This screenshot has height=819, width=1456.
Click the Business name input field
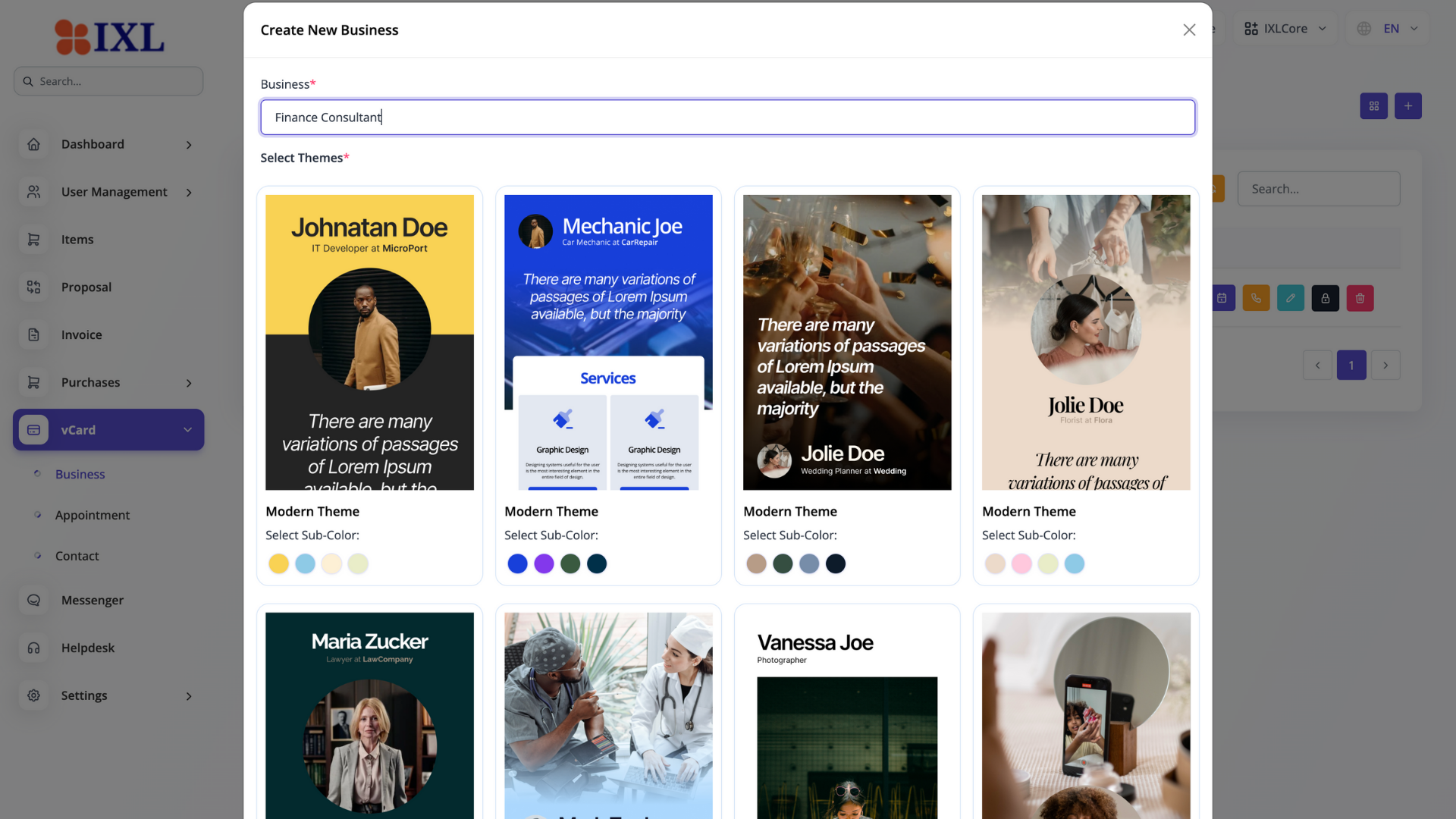pos(728,118)
